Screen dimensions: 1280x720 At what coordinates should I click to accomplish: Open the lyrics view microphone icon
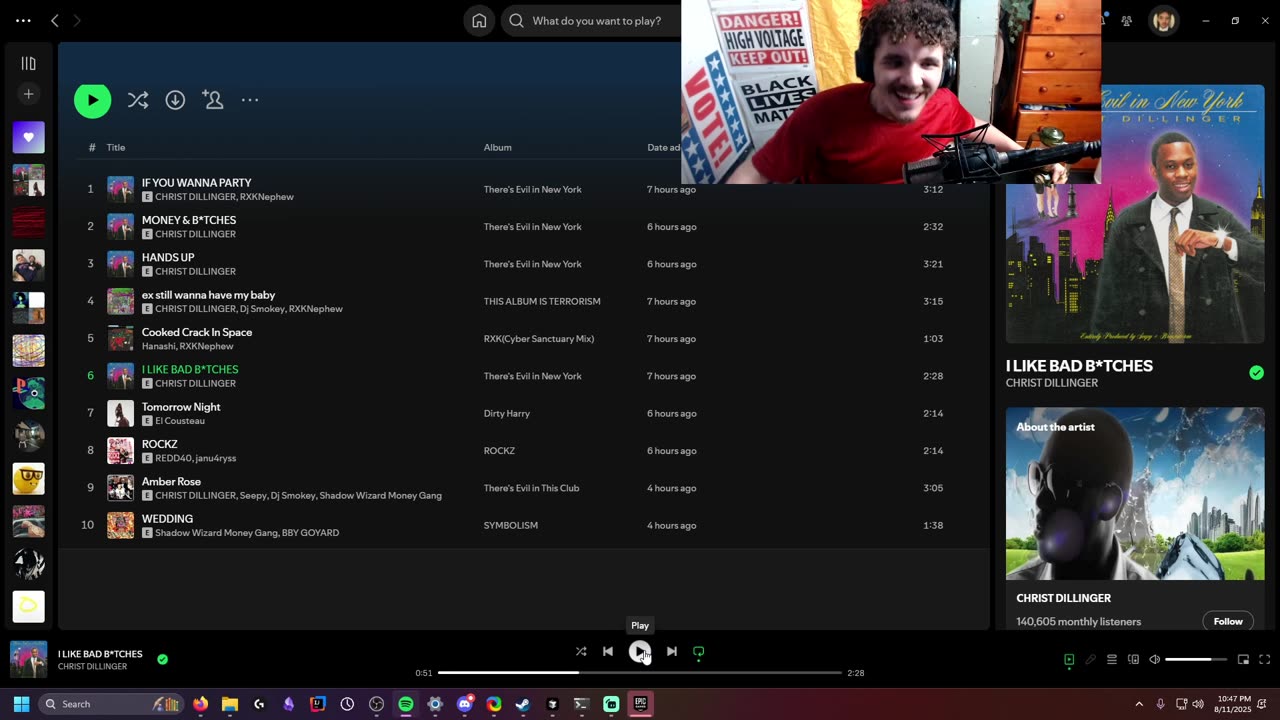[1090, 660]
